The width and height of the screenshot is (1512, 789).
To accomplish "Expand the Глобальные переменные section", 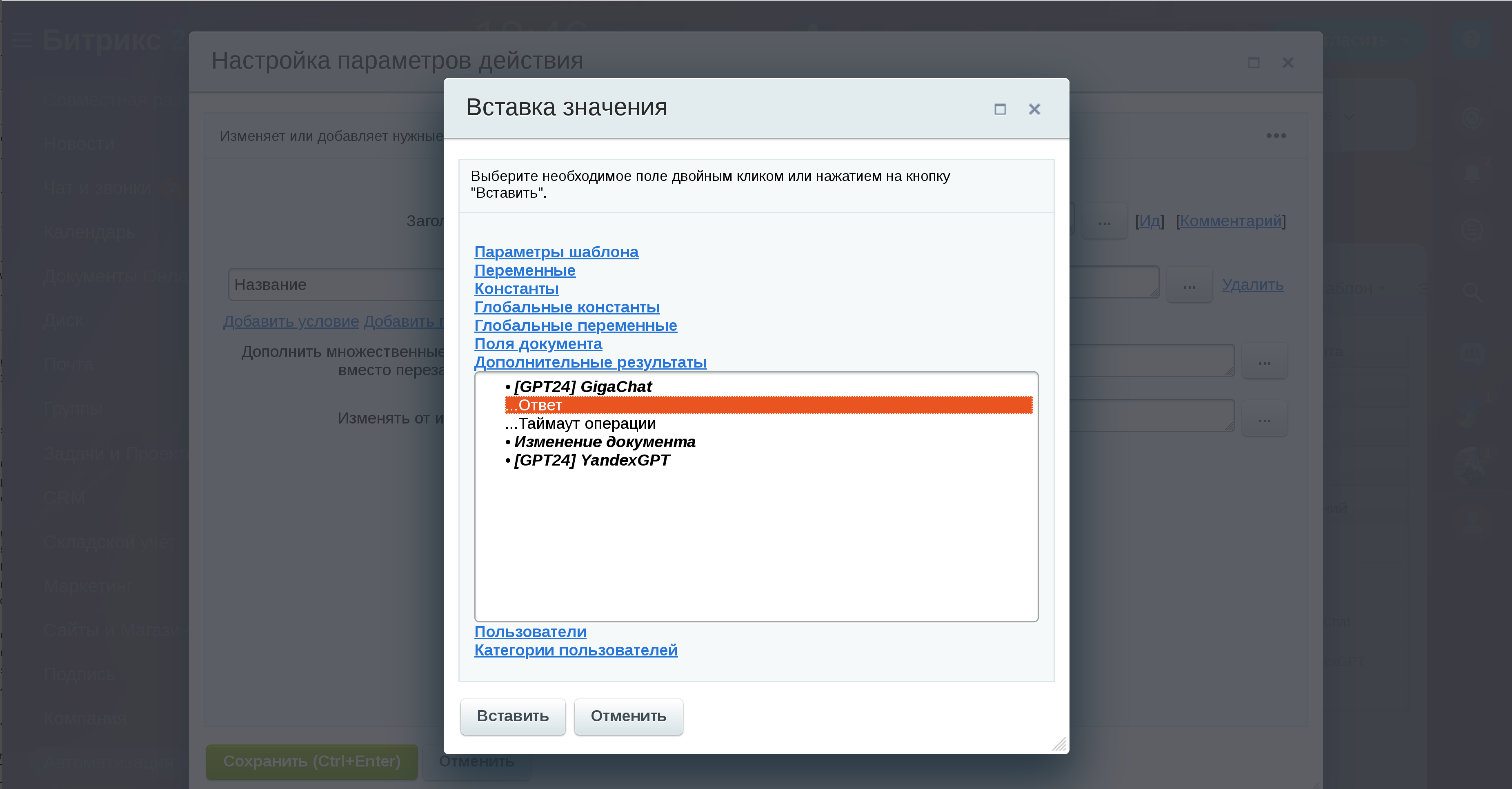I will click(x=575, y=325).
